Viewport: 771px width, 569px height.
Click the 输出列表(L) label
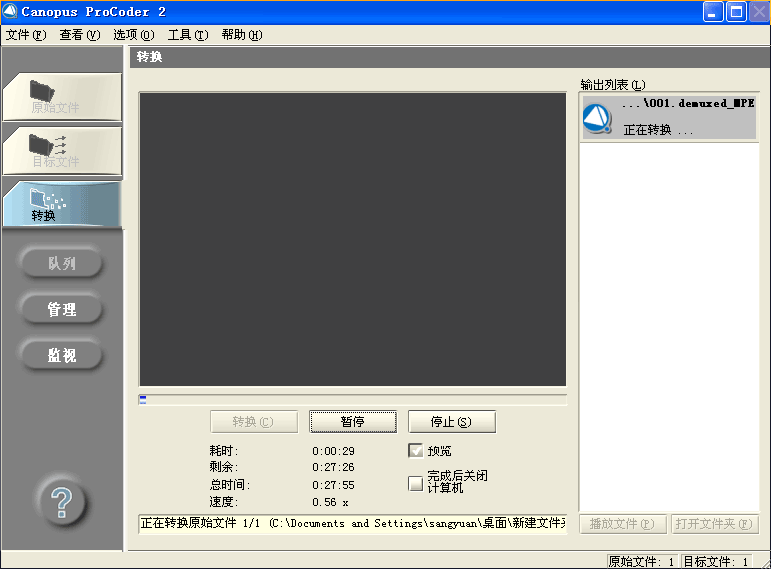(613, 85)
